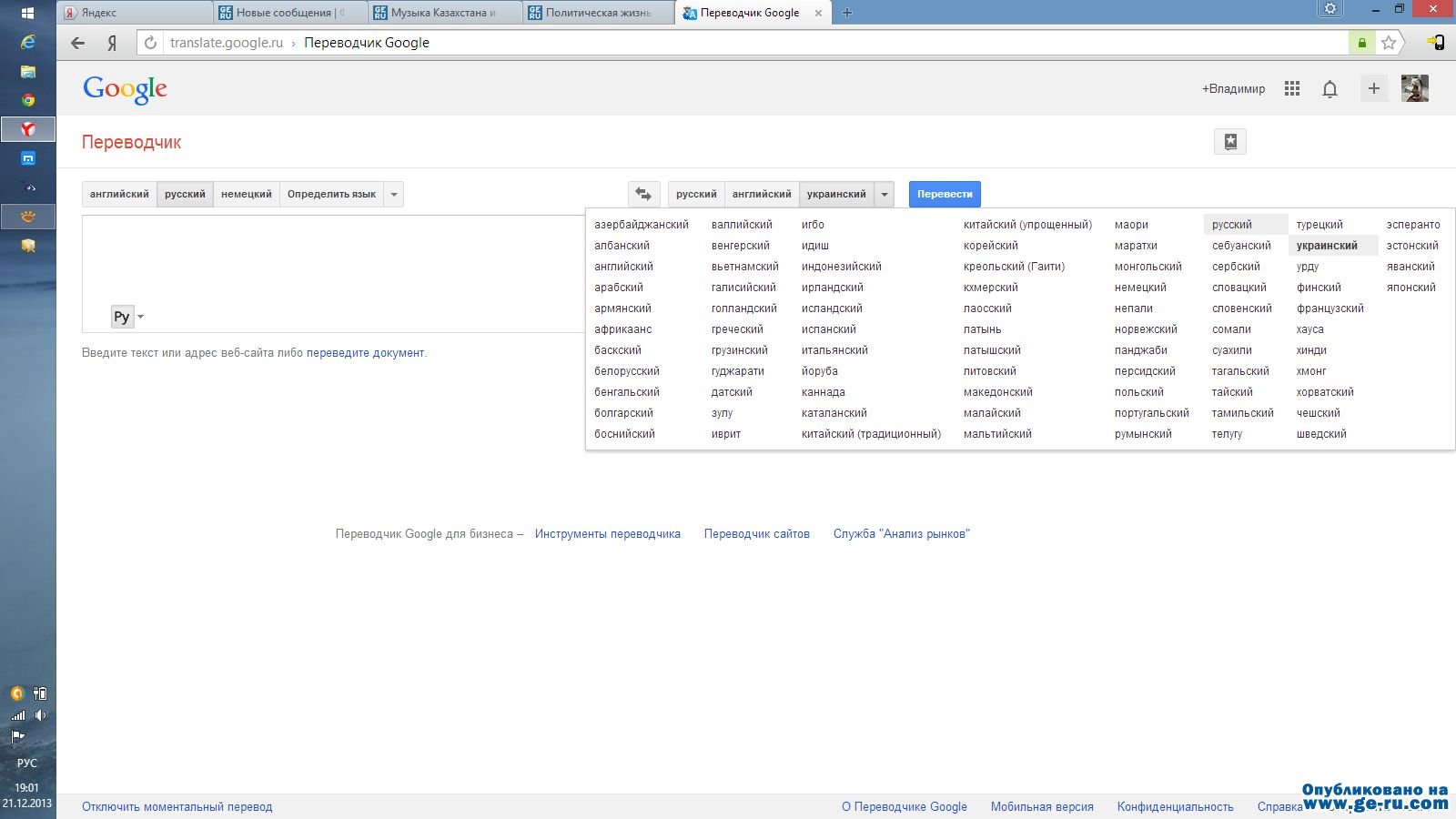The height and width of the screenshot is (819, 1456).
Task: Open the переведите документ link
Action: click(x=365, y=353)
